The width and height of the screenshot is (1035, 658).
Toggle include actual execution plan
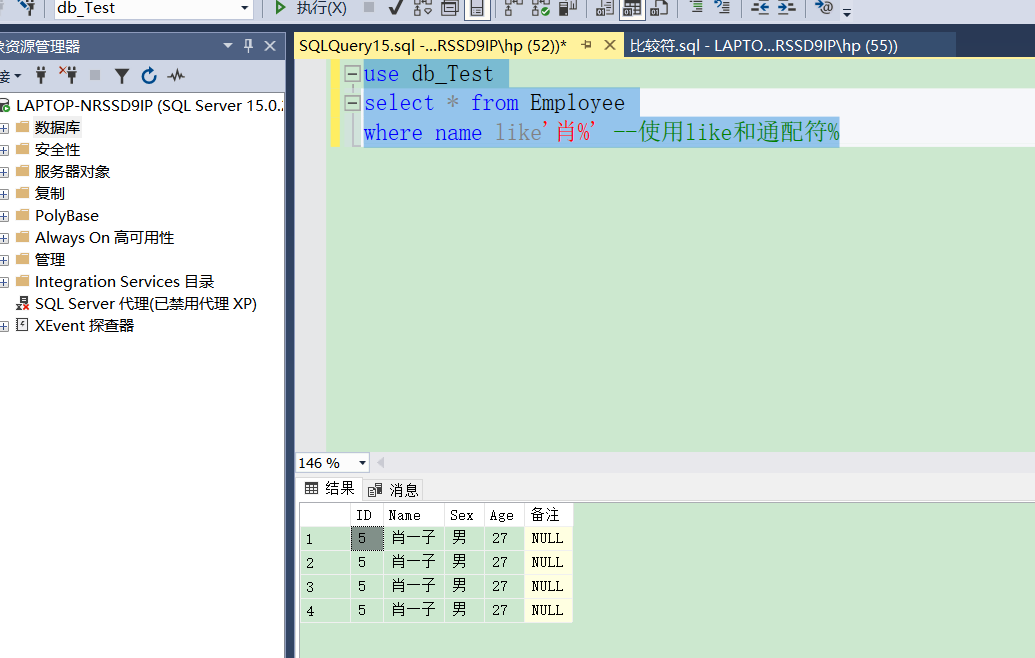coord(513,8)
